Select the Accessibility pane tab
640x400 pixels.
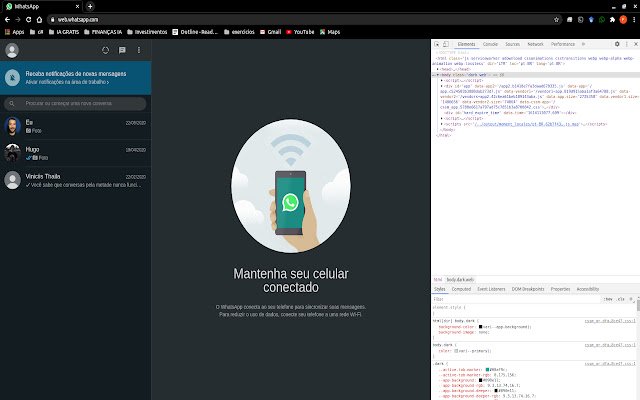588,289
